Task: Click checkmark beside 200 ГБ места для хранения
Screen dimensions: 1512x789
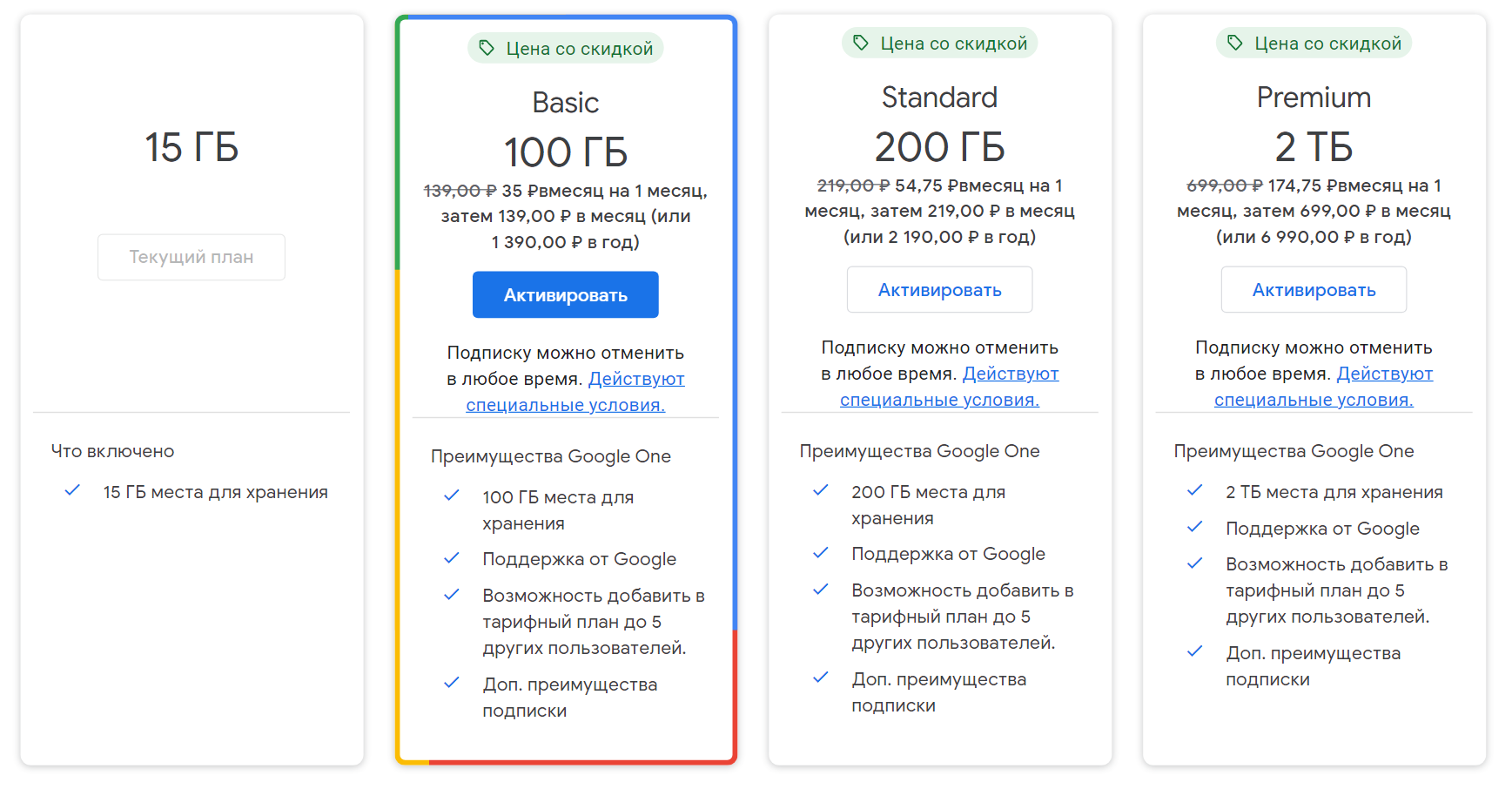Action: [821, 490]
